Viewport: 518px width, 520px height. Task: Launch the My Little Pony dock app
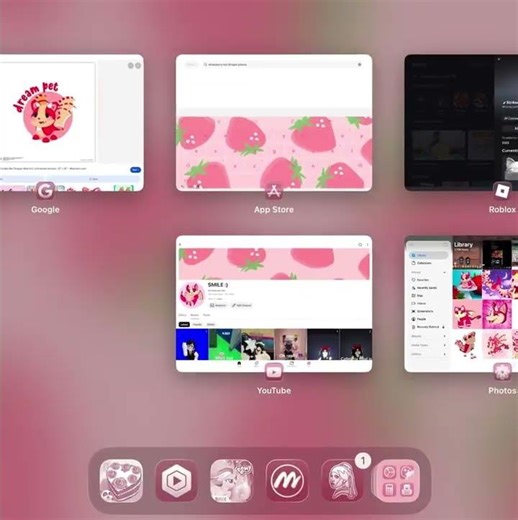pos(232,480)
